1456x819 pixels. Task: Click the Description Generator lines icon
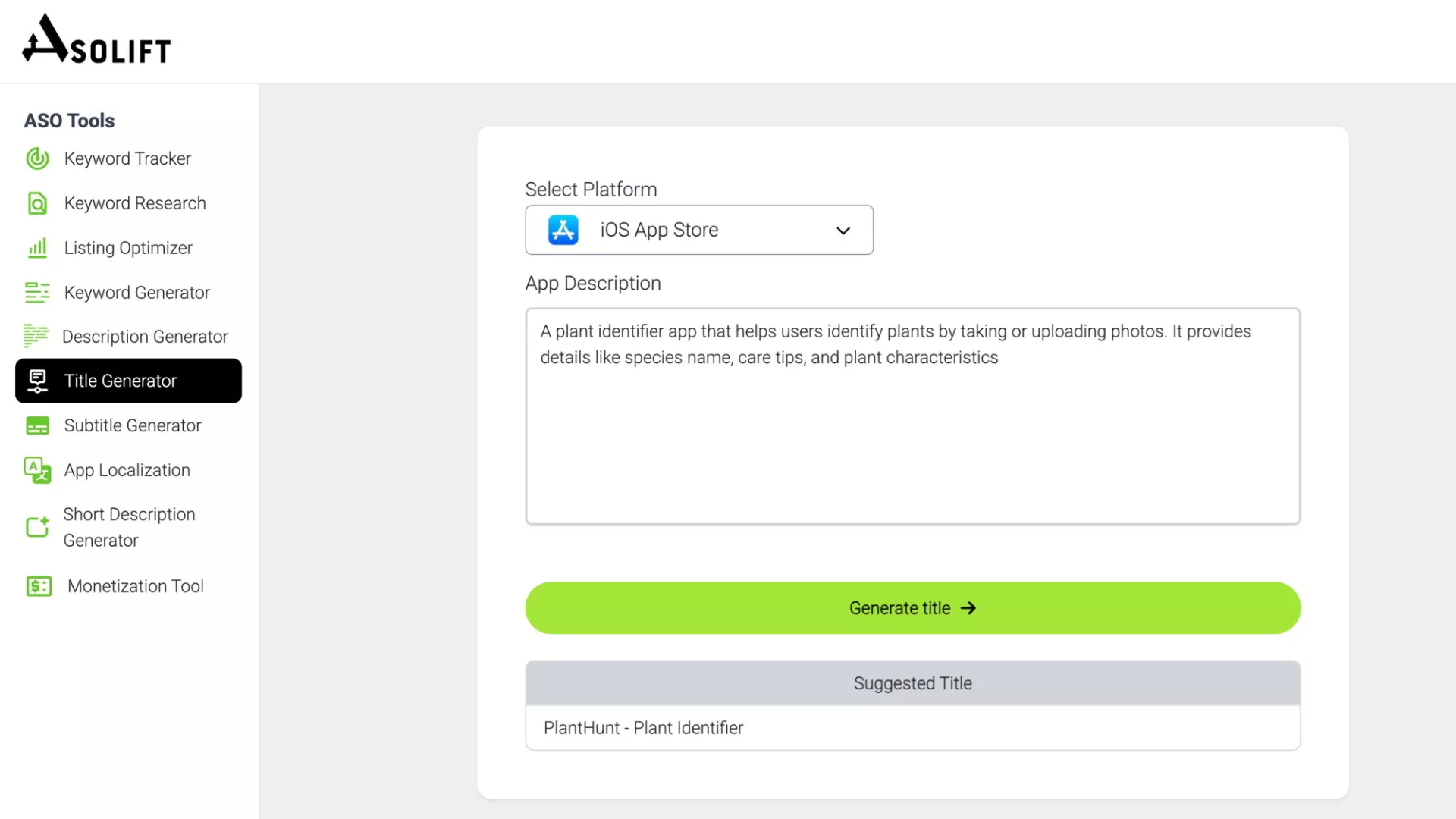pos(36,336)
